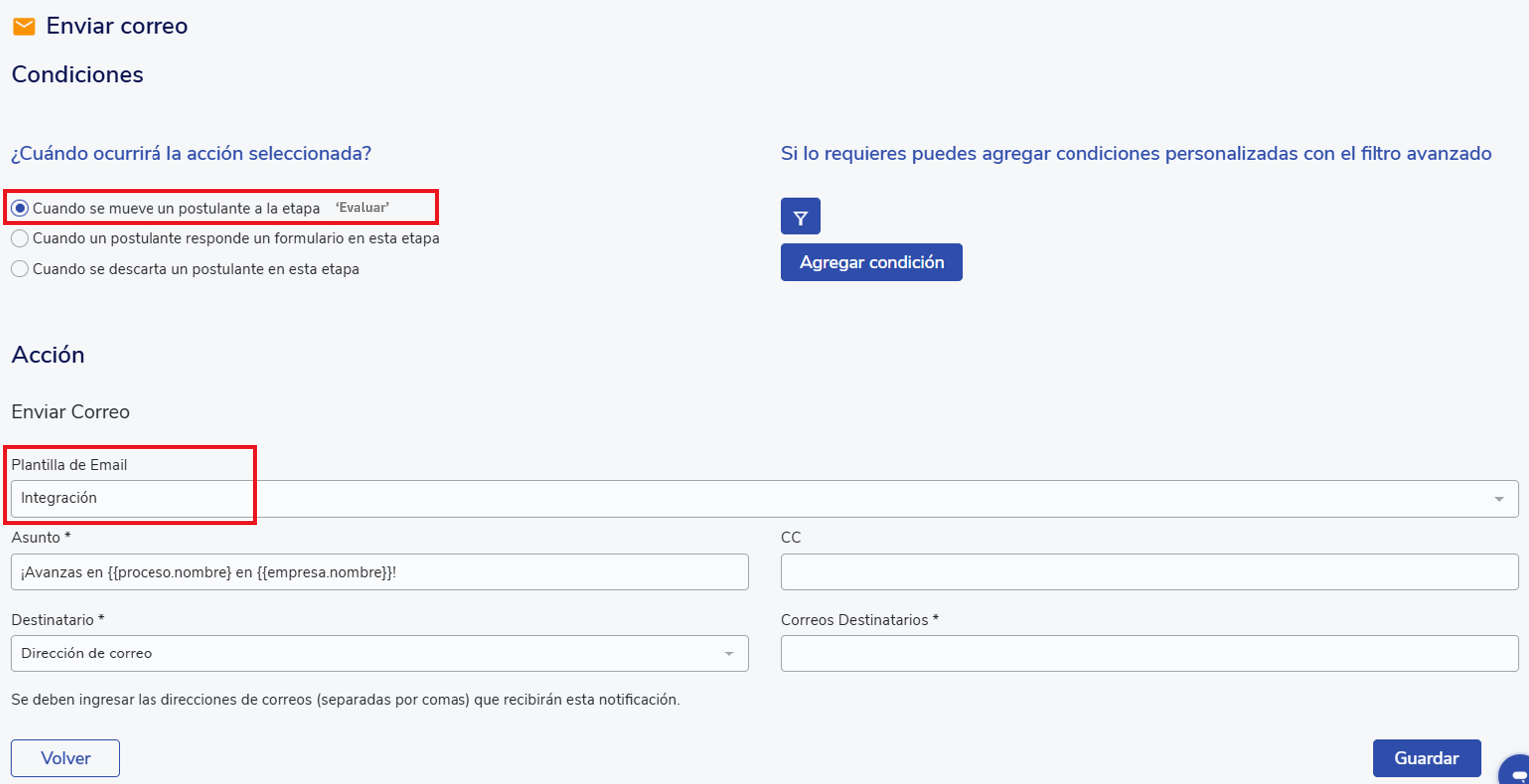This screenshot has width=1529, height=784.
Task: Open the chat widget bubble icon
Action: tap(1517, 771)
